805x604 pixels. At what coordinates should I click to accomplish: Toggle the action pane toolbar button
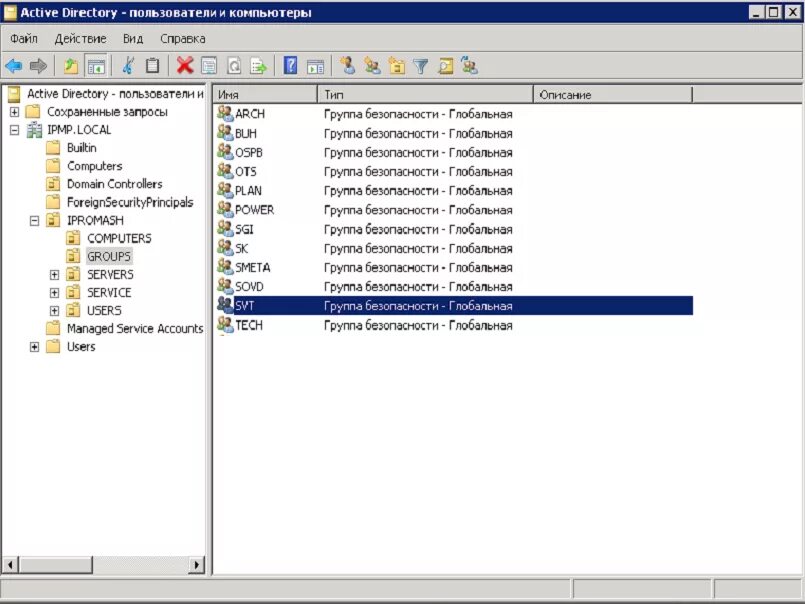coord(315,66)
